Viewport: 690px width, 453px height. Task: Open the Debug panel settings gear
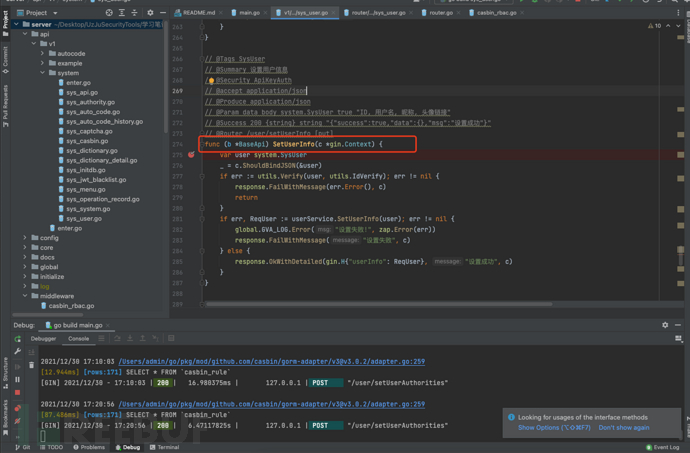tap(665, 325)
